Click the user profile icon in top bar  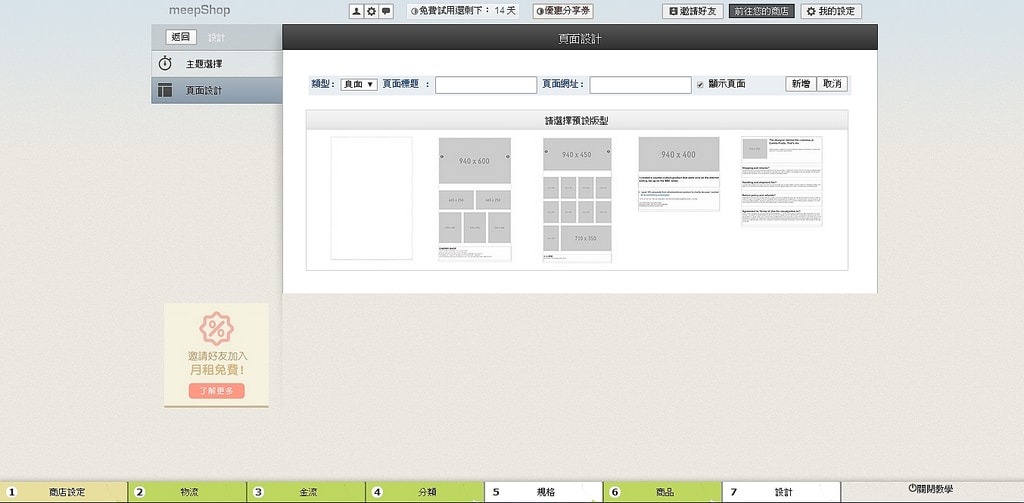[356, 11]
